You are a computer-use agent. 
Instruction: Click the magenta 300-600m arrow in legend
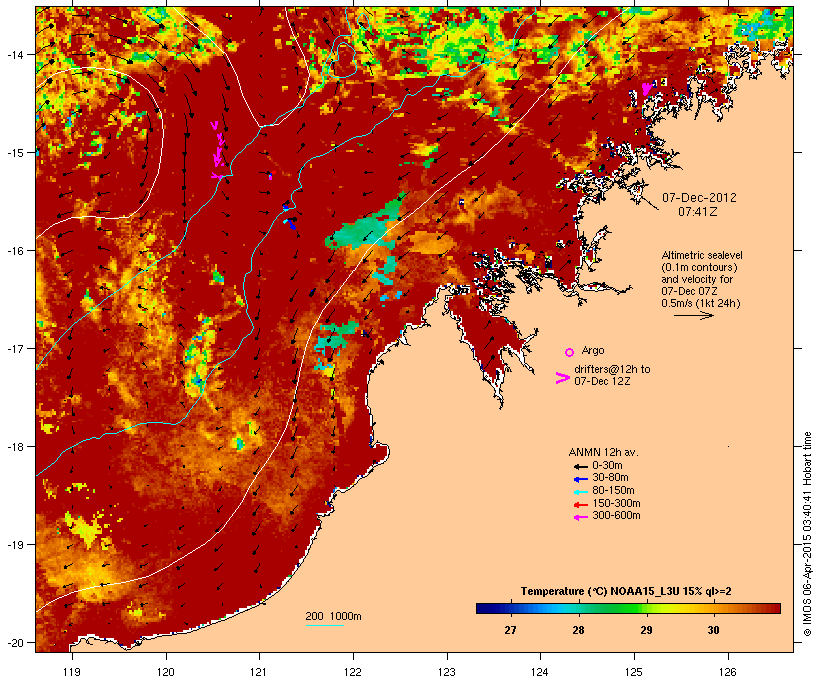[580, 517]
